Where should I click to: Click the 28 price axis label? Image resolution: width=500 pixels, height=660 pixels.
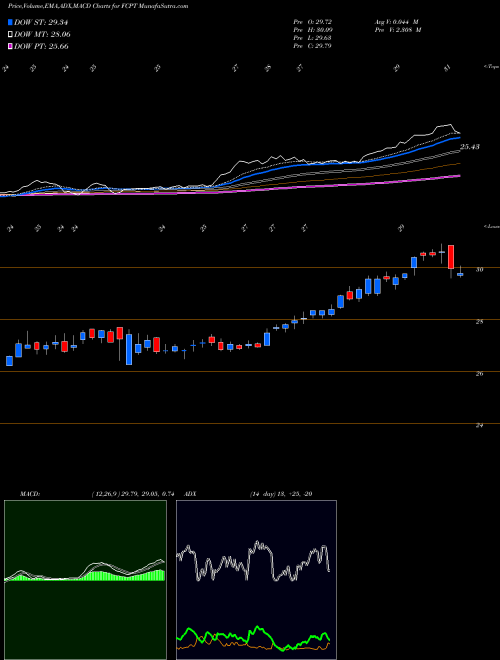pyautogui.click(x=479, y=322)
